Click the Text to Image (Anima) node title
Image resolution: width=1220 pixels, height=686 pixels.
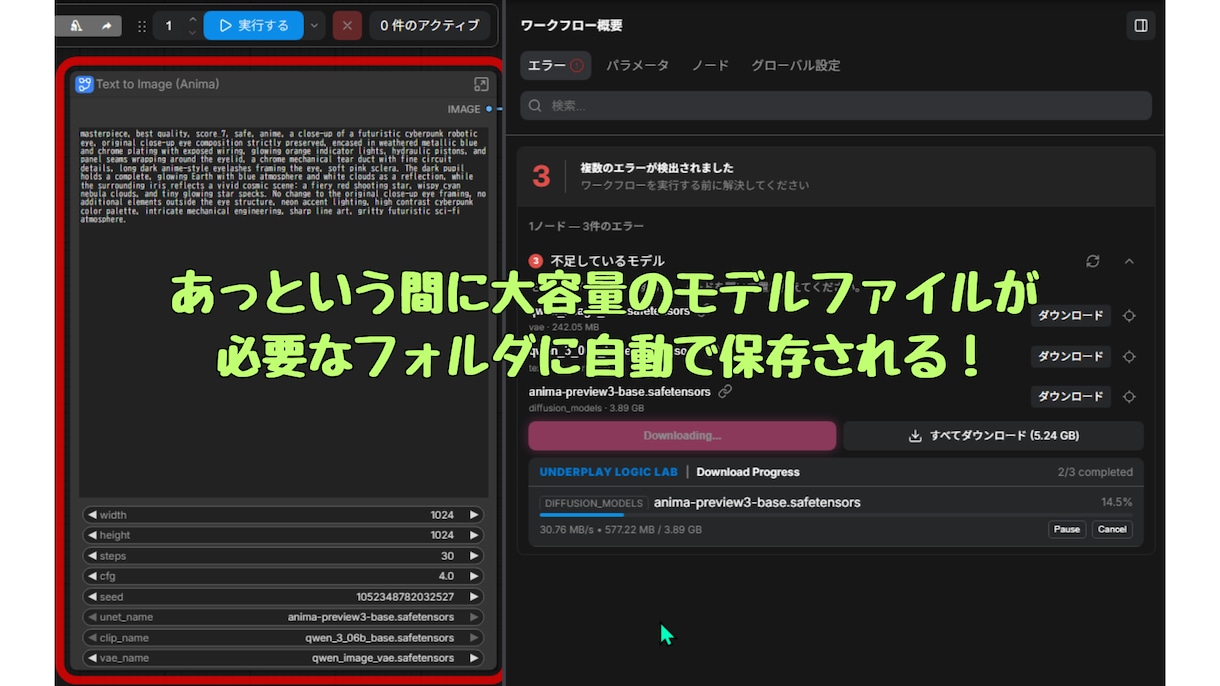[x=157, y=84]
